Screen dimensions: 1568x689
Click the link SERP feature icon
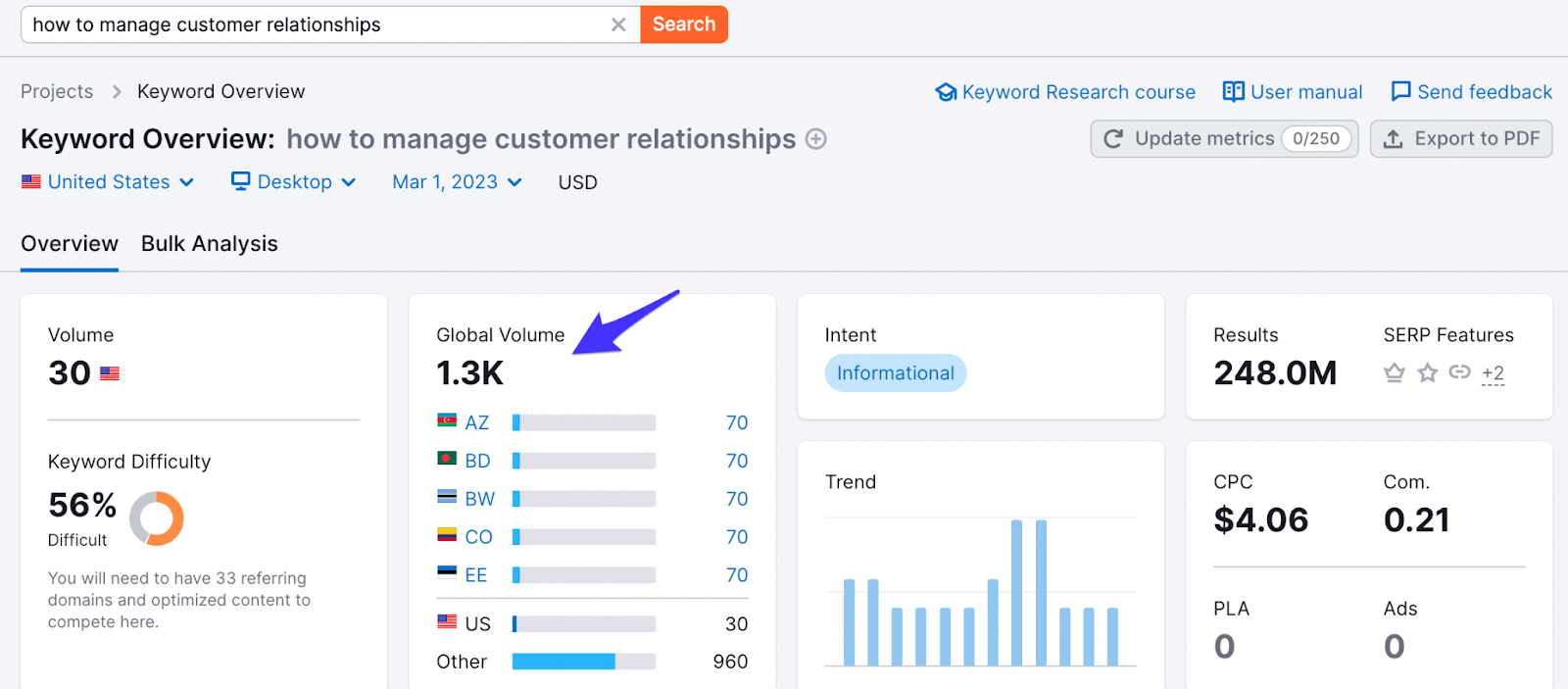1460,372
